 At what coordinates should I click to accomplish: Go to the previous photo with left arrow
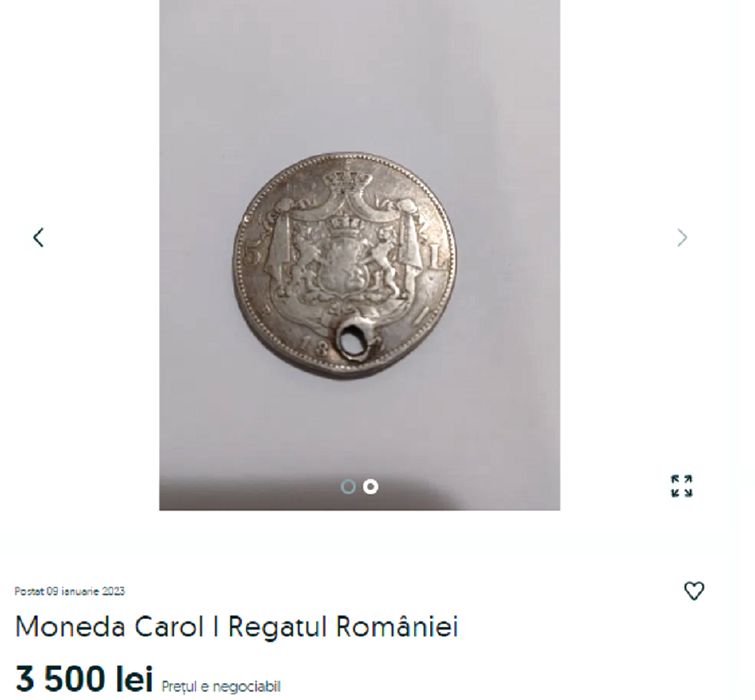point(39,237)
